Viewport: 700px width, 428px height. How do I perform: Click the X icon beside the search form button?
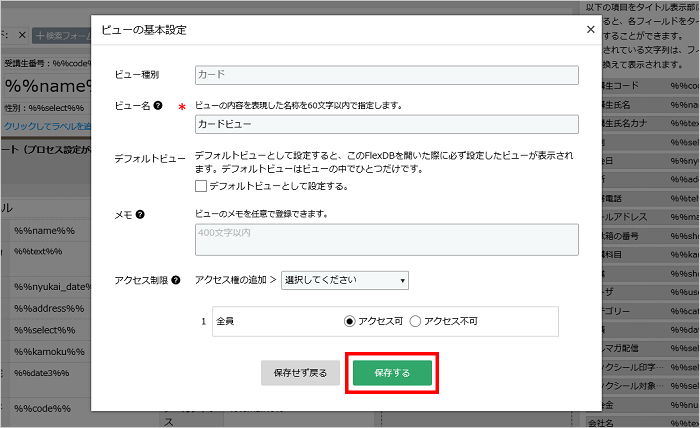pyautogui.click(x=22, y=35)
